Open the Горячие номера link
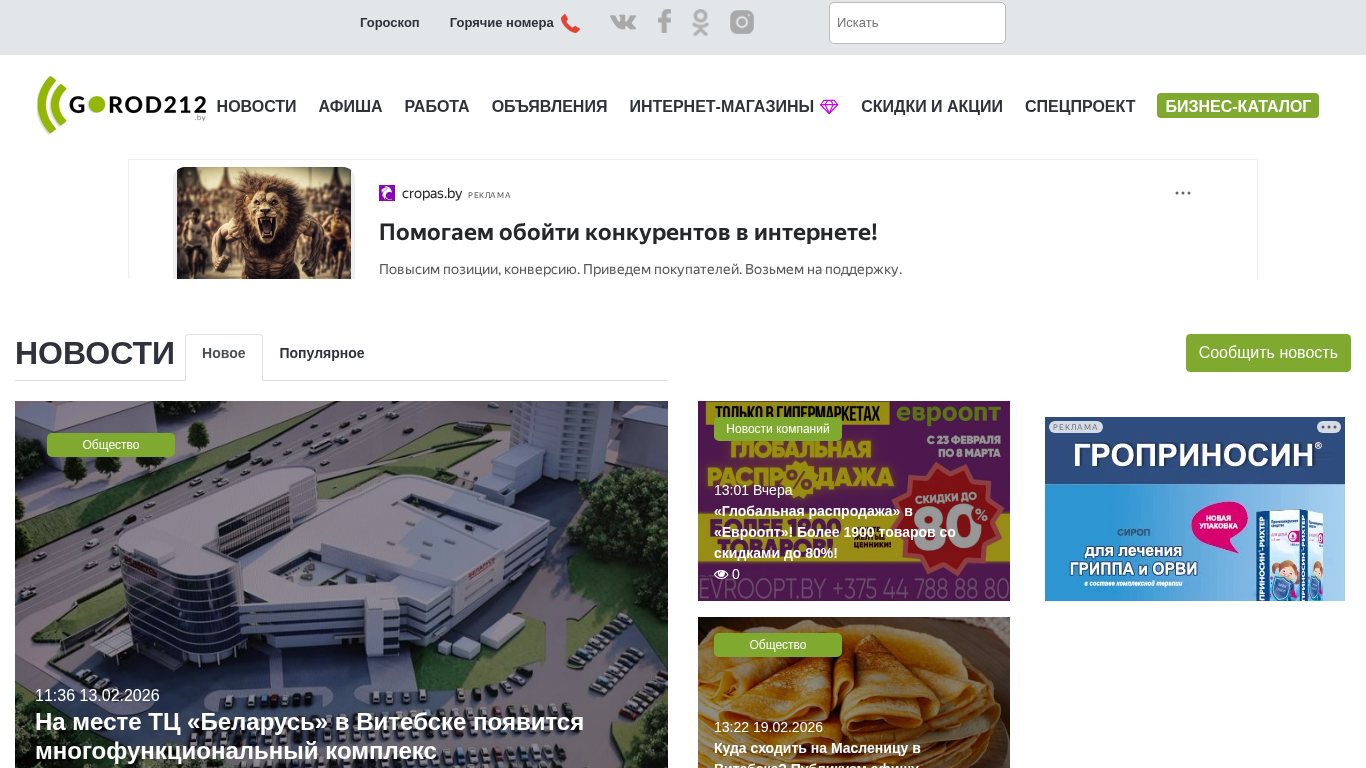This screenshot has height=768, width=1366. 502,23
